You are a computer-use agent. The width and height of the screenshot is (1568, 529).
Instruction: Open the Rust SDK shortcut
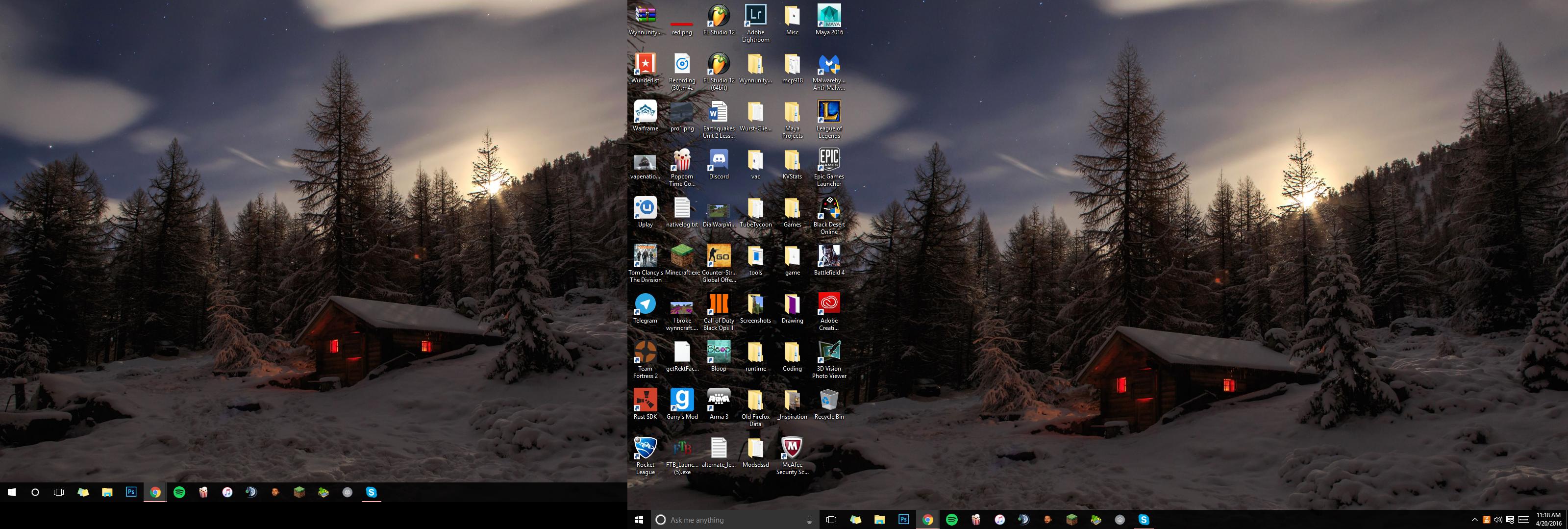645,404
